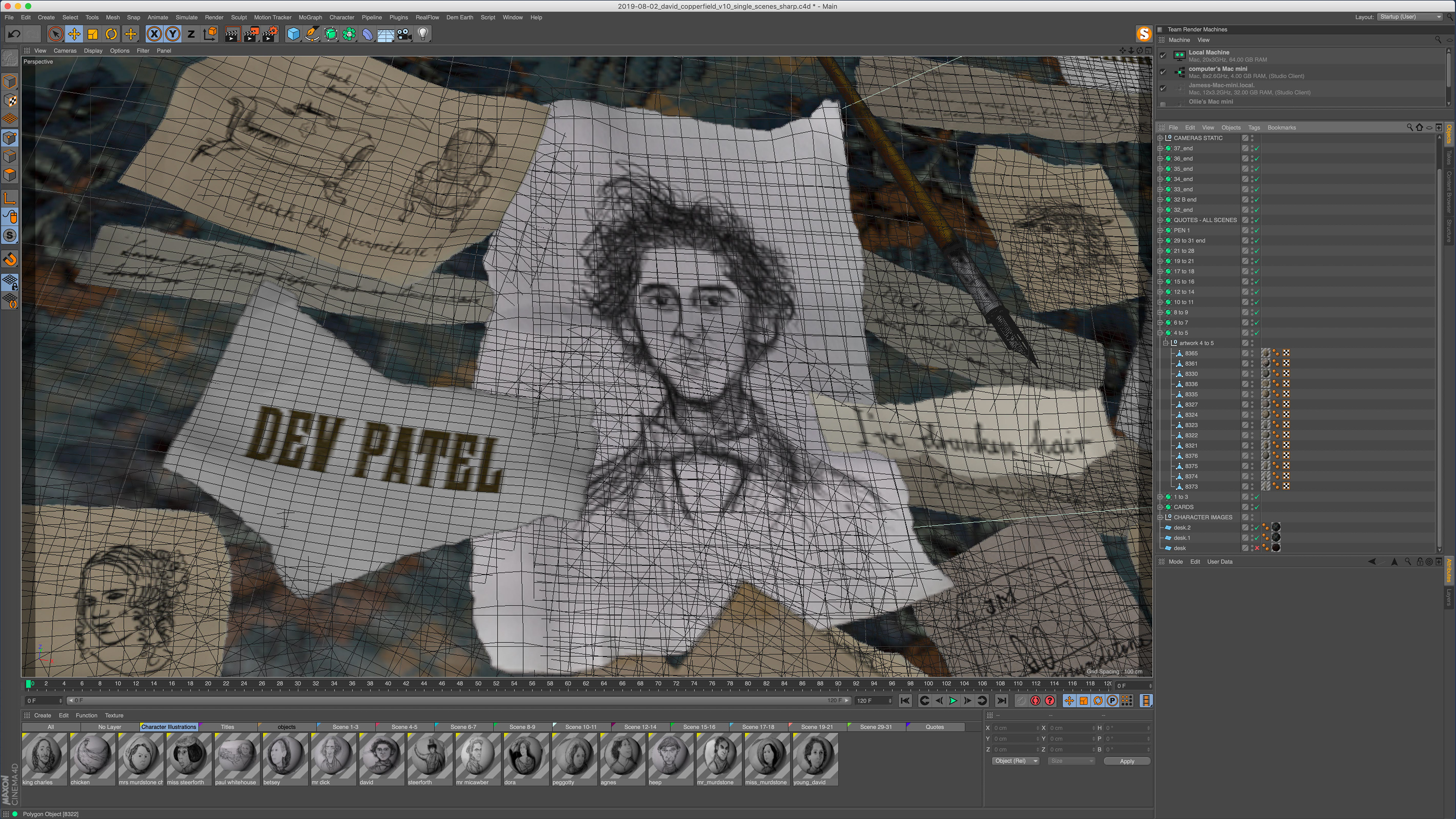Viewport: 1456px width, 819px height.
Task: Toggle Z axis lock
Action: pos(191,34)
